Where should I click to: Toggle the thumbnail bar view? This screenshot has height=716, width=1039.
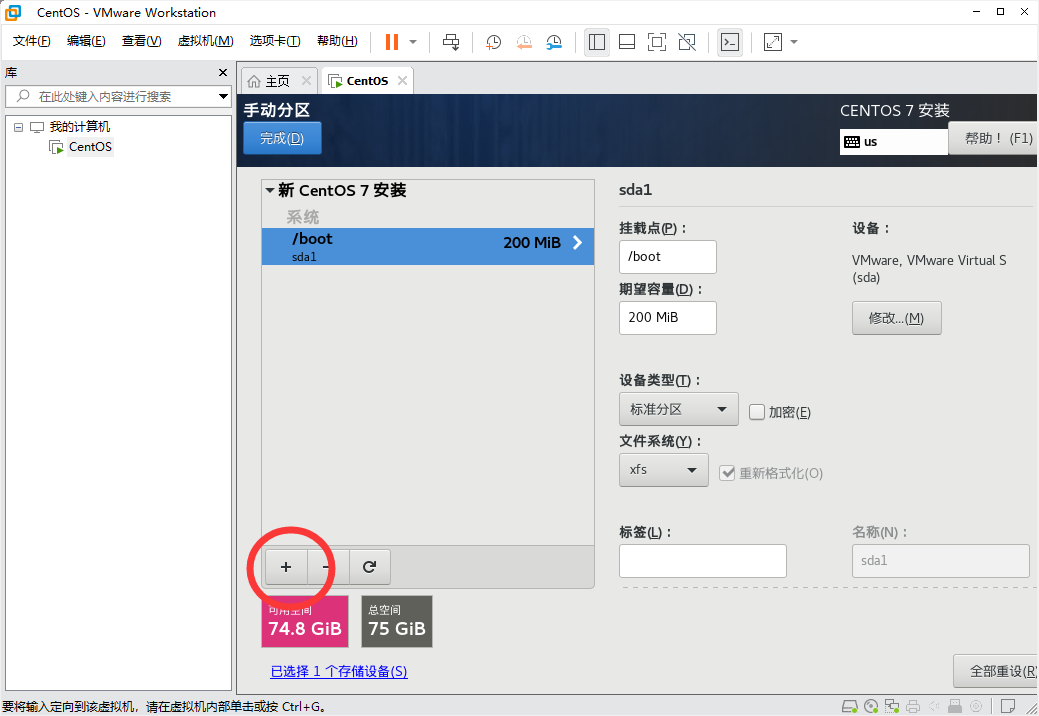click(x=627, y=42)
